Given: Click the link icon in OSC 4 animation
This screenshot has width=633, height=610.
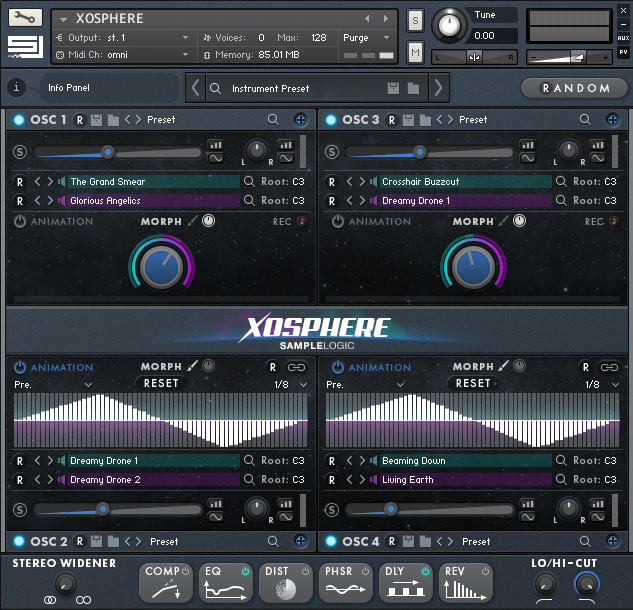Looking at the screenshot, I should pyautogui.click(x=609, y=367).
